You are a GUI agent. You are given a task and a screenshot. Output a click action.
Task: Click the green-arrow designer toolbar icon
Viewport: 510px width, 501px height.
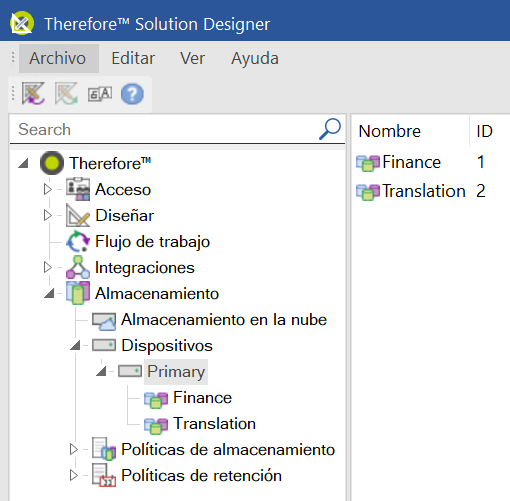pyautogui.click(x=66, y=94)
